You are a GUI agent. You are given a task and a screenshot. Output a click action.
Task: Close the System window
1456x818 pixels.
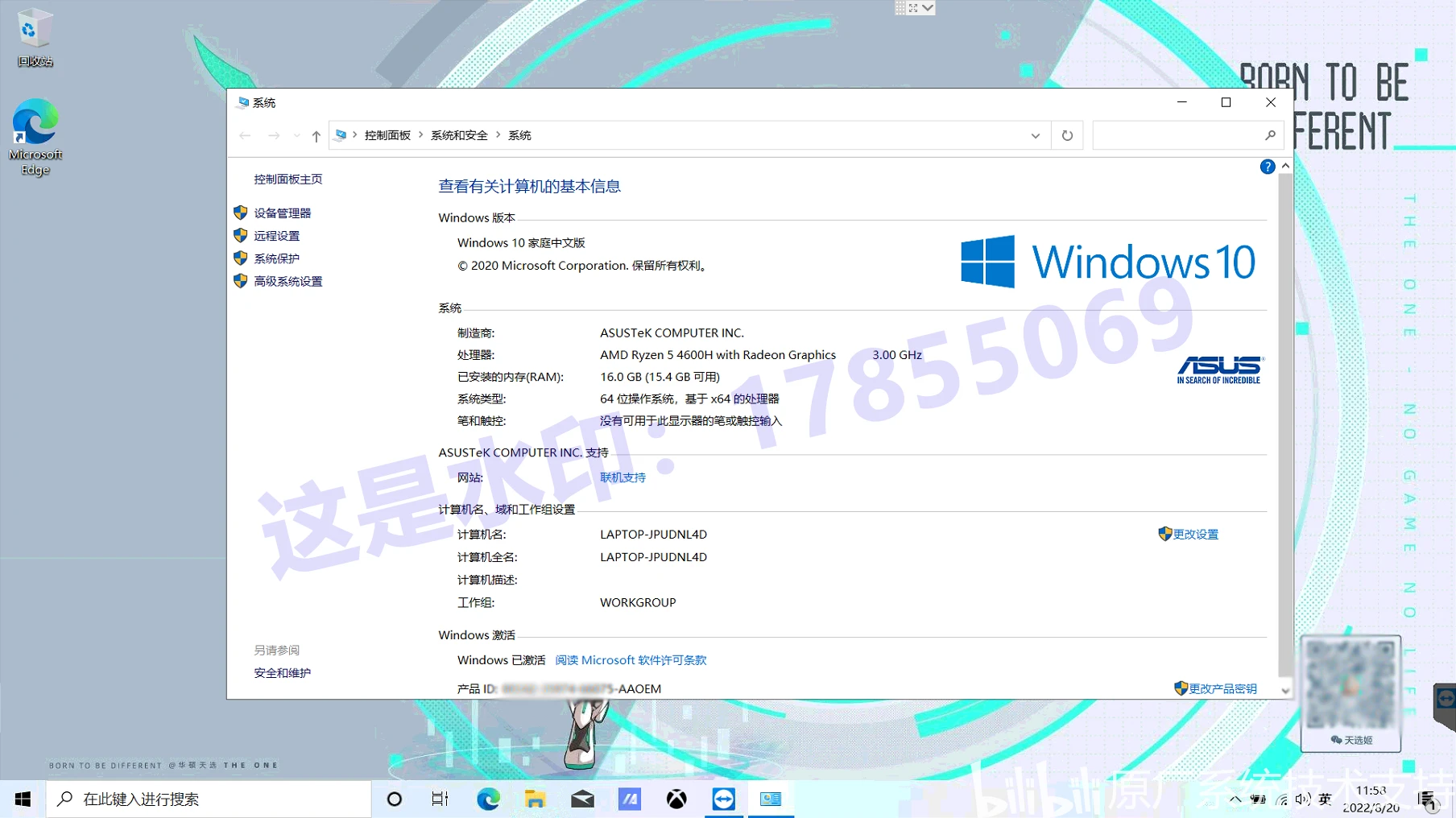1270,102
